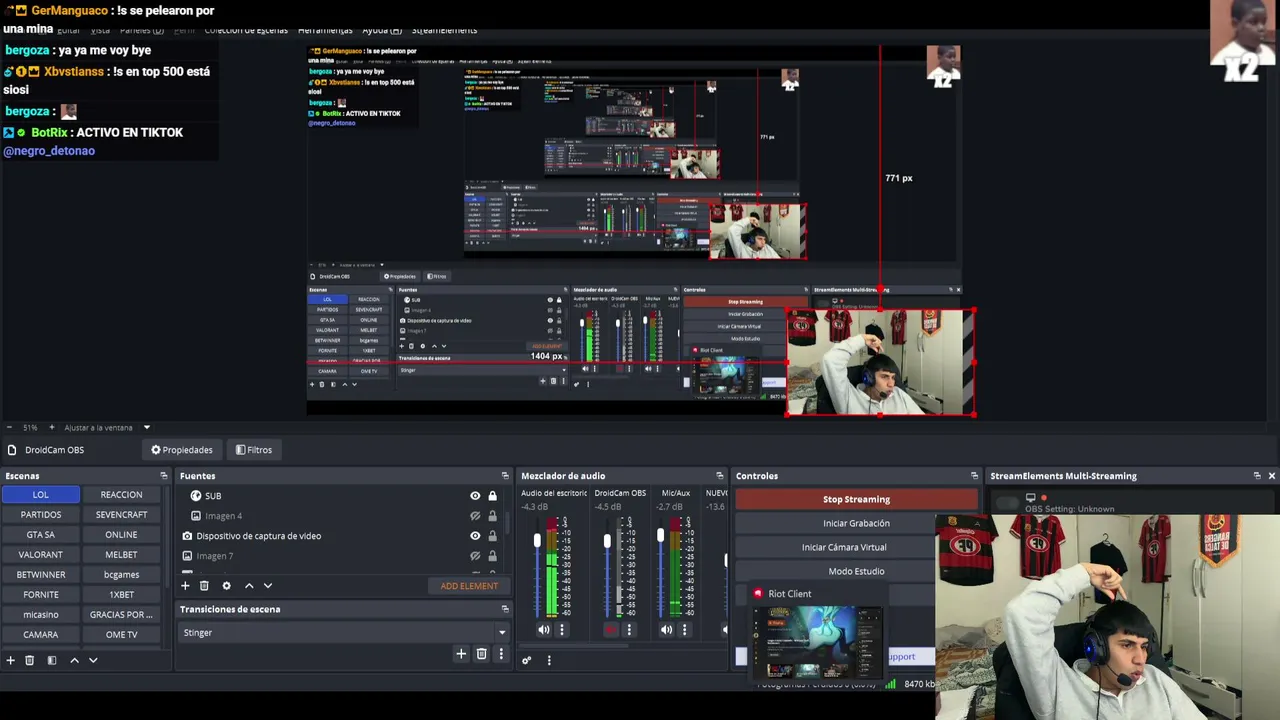This screenshot has height=720, width=1280.
Task: Show the Imagen 7 source using its eye icon
Action: (475, 556)
